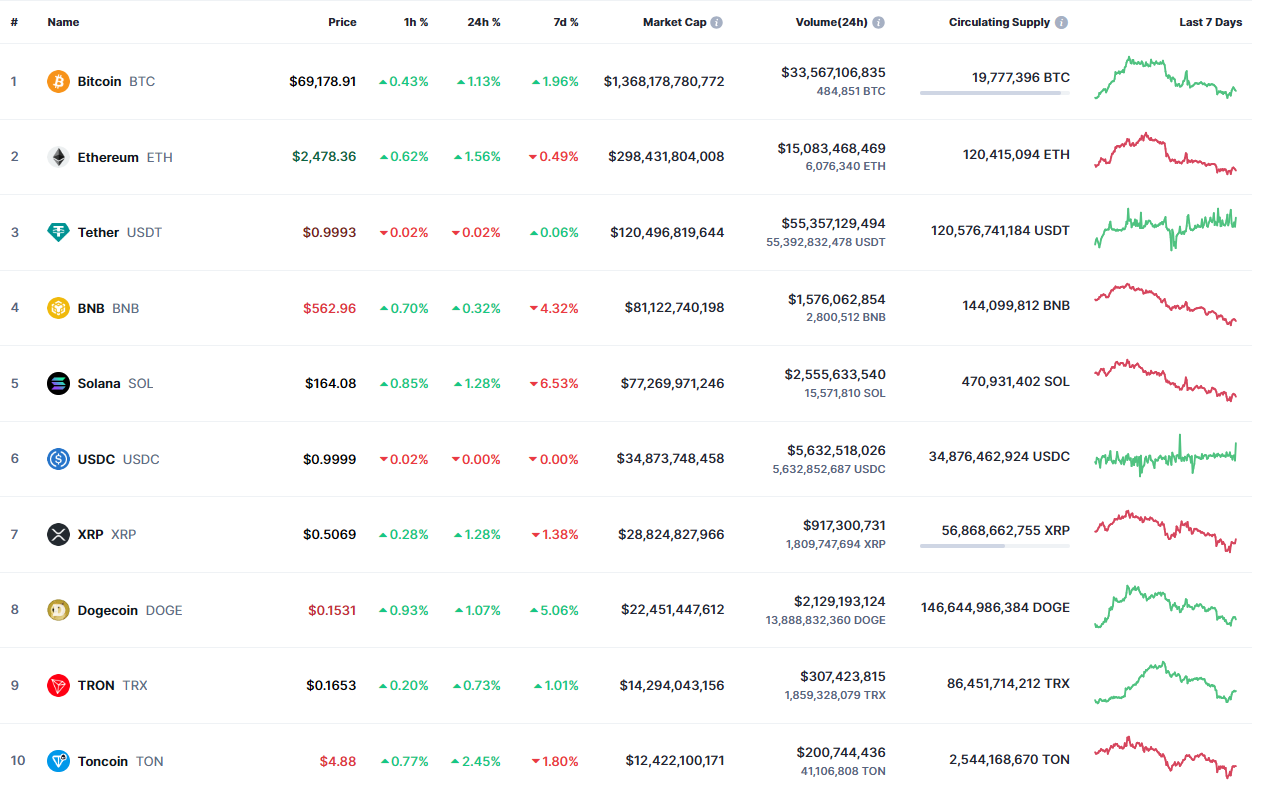Open BNB 7-day sparkline chart
The height and width of the screenshot is (799, 1270).
(1166, 304)
